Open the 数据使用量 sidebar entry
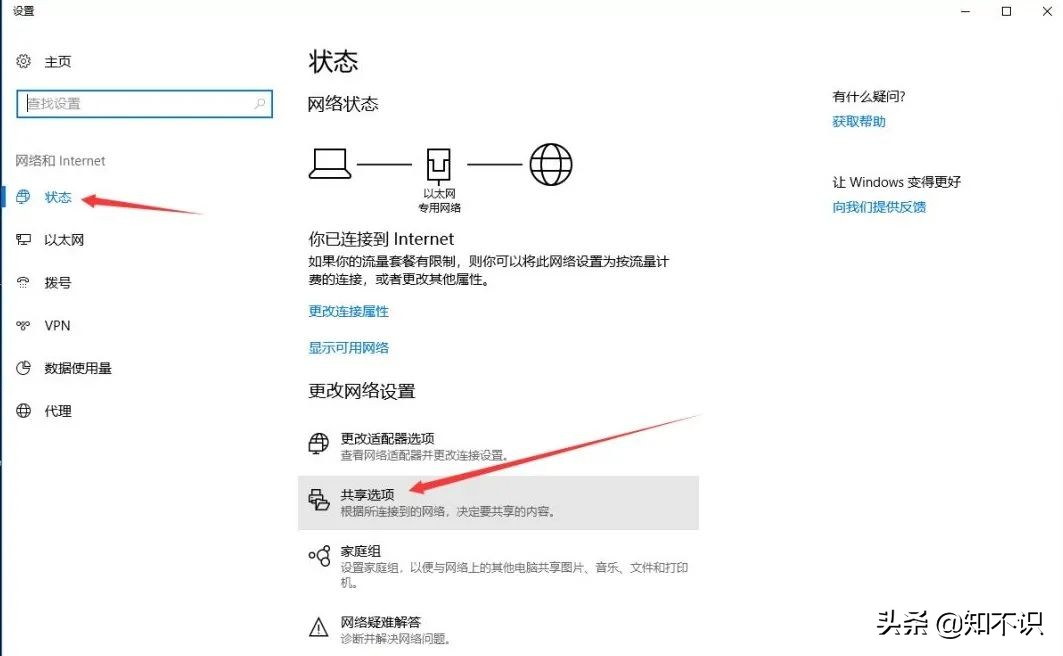 coord(78,368)
